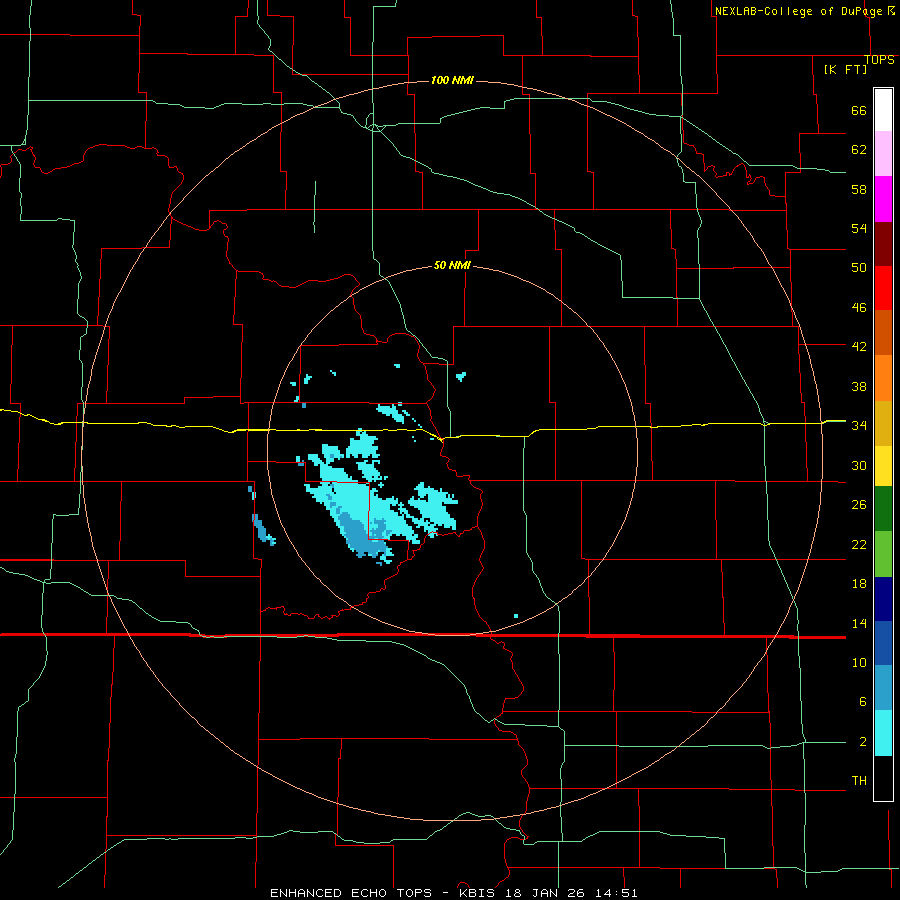Pick the steel light-blue legend color band
The height and width of the screenshot is (900, 900).
coord(883,688)
